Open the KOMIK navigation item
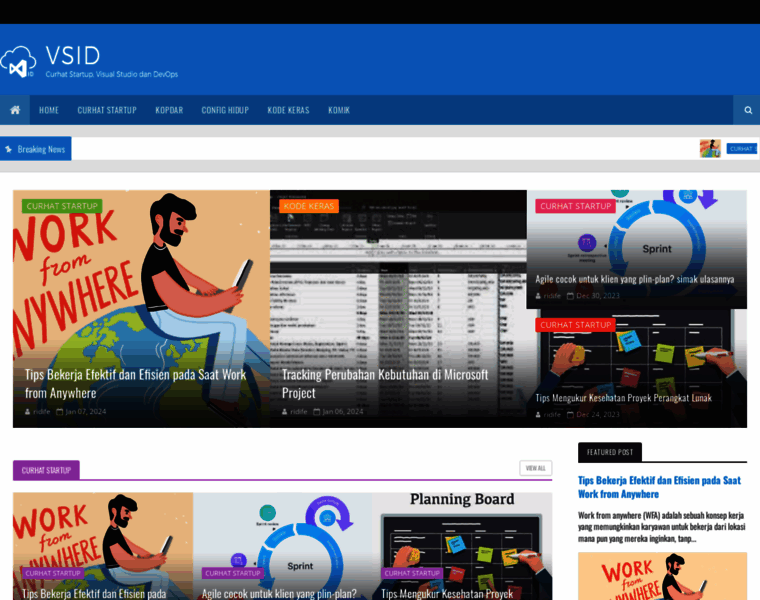 [x=339, y=110]
